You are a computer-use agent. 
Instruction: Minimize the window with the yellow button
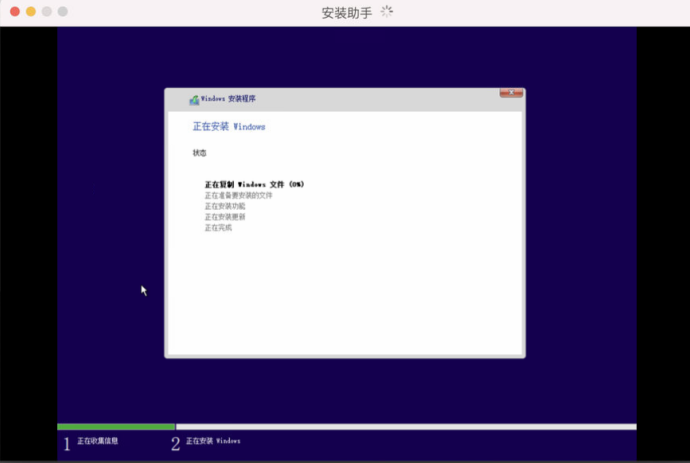pos(31,11)
